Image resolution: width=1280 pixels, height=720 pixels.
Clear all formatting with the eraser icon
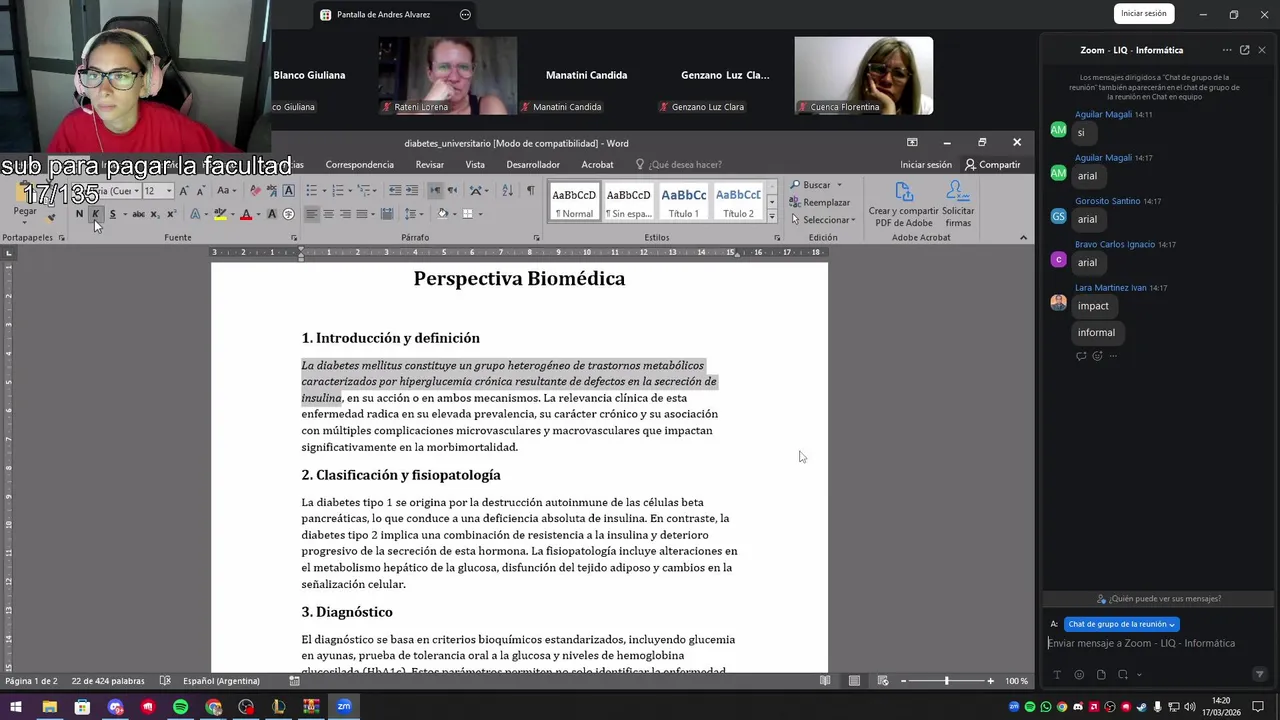pos(255,190)
